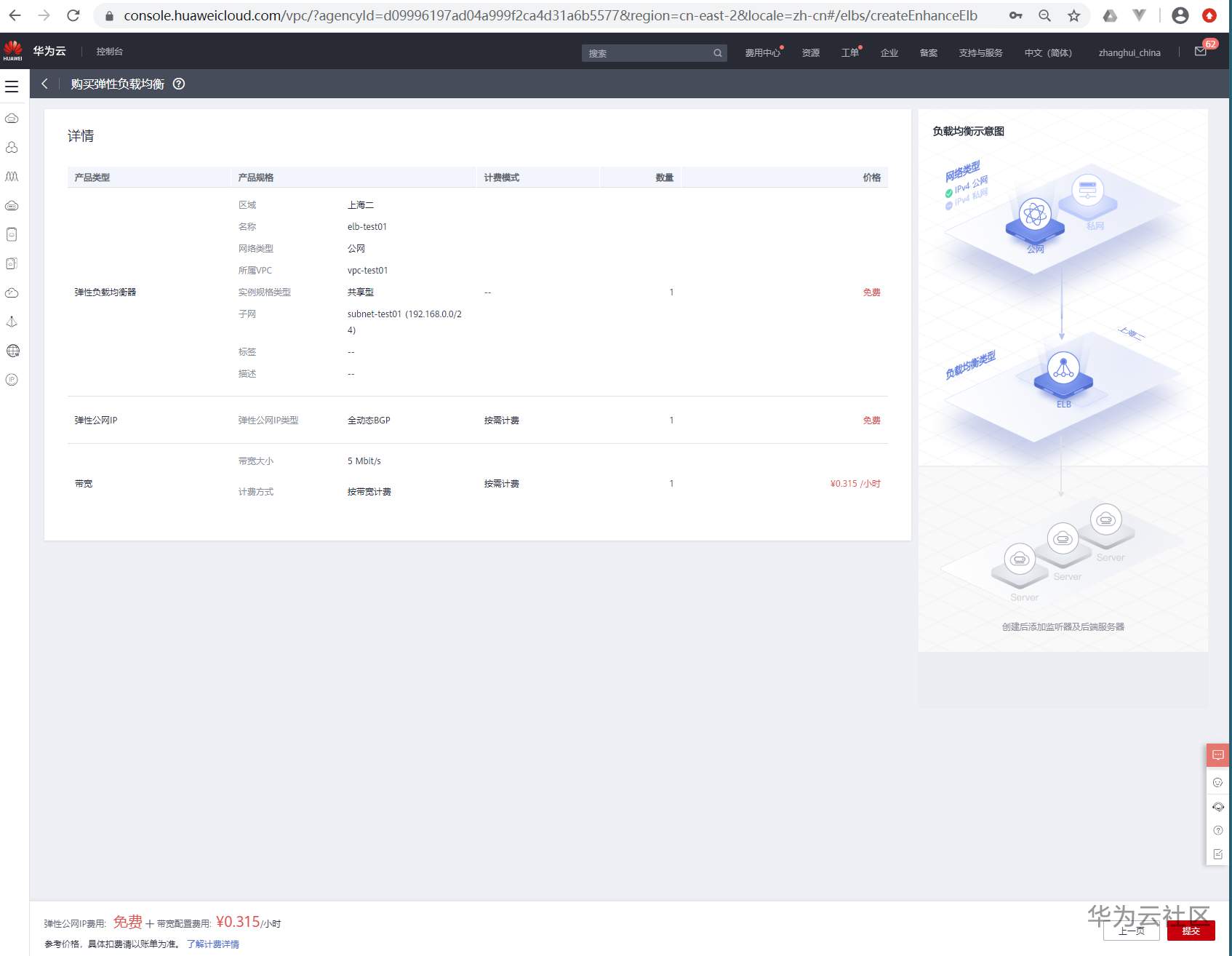Open the survey notepad icon
1232x956 pixels.
[x=1218, y=854]
